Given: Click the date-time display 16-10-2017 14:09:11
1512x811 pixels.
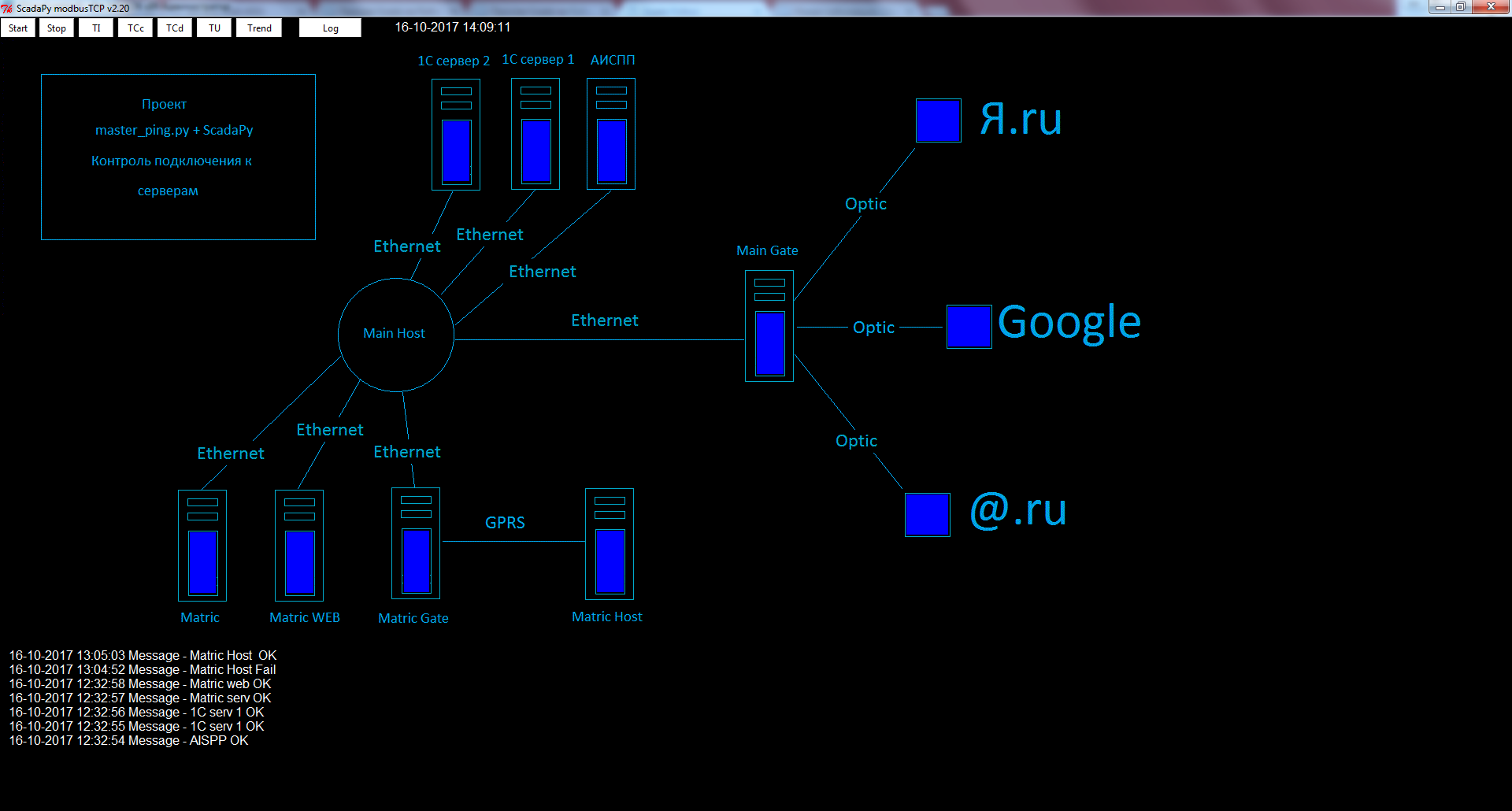Looking at the screenshot, I should [453, 27].
